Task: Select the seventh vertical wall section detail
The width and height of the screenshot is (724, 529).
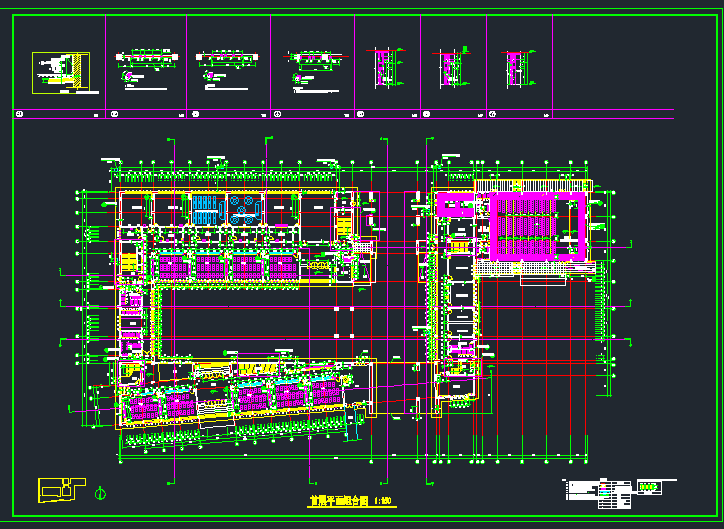Action: point(515,68)
